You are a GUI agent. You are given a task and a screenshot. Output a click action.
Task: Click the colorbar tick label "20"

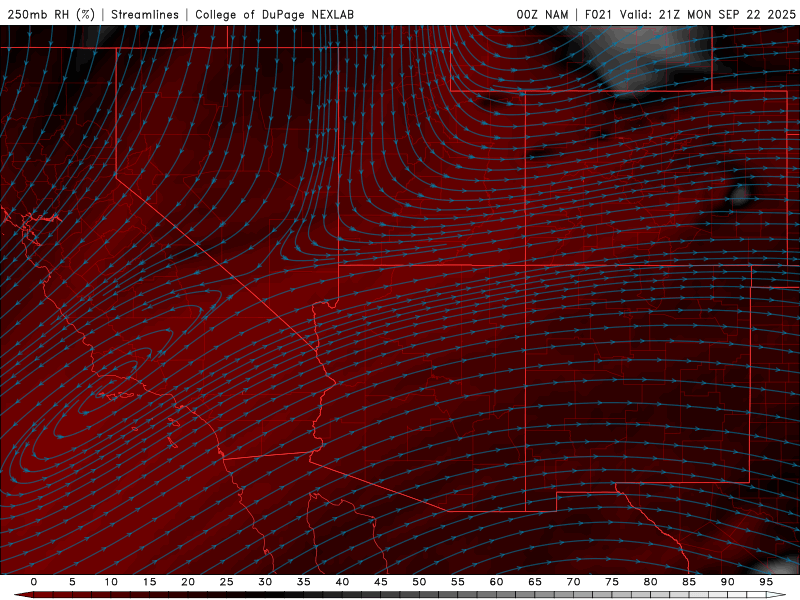pos(188,582)
